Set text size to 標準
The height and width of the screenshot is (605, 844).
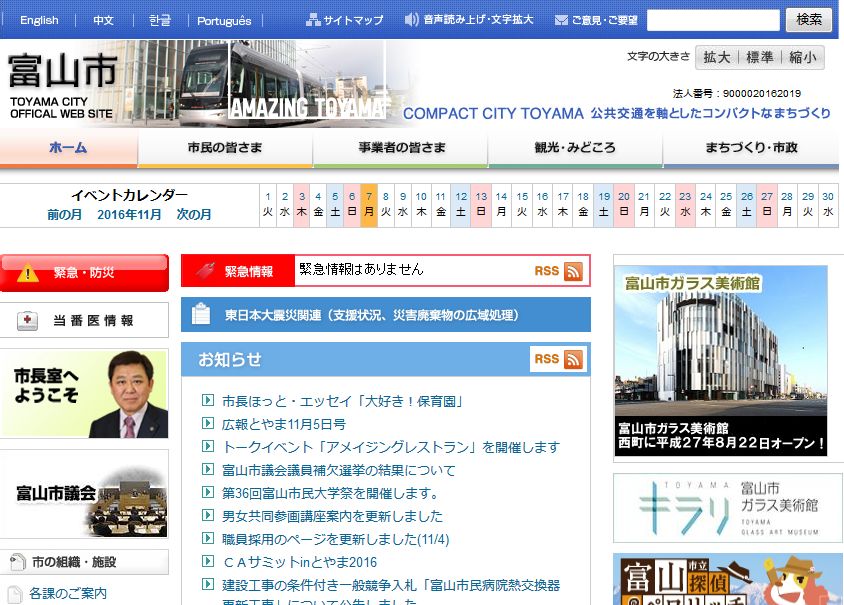point(760,58)
